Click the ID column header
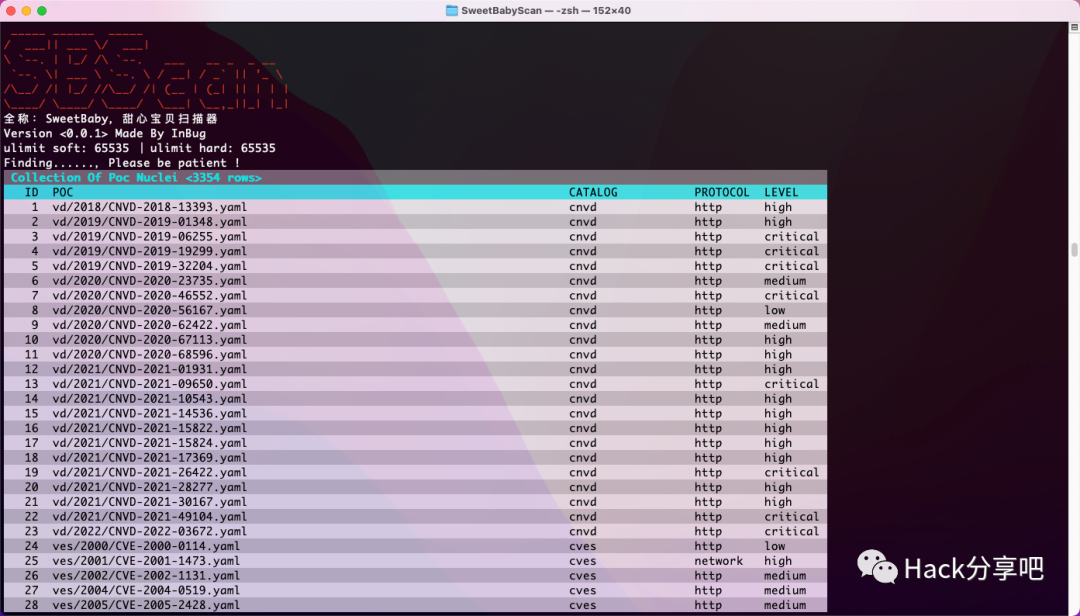This screenshot has width=1080, height=616. (32, 192)
